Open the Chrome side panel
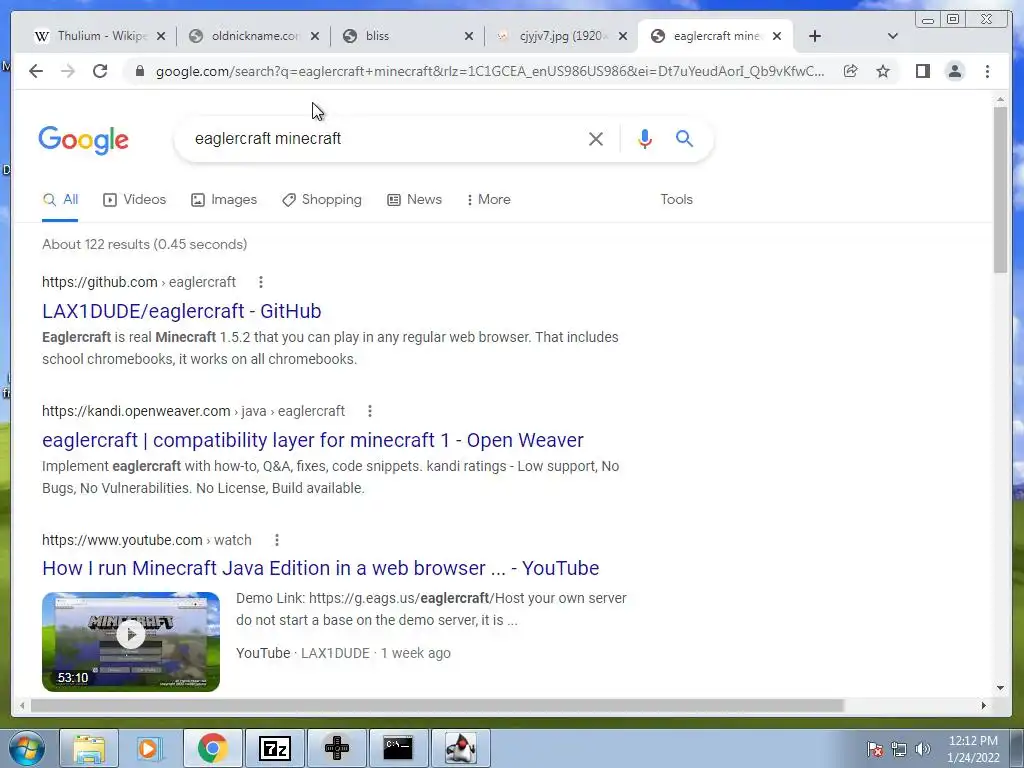This screenshot has width=1024, height=768. pos(923,71)
